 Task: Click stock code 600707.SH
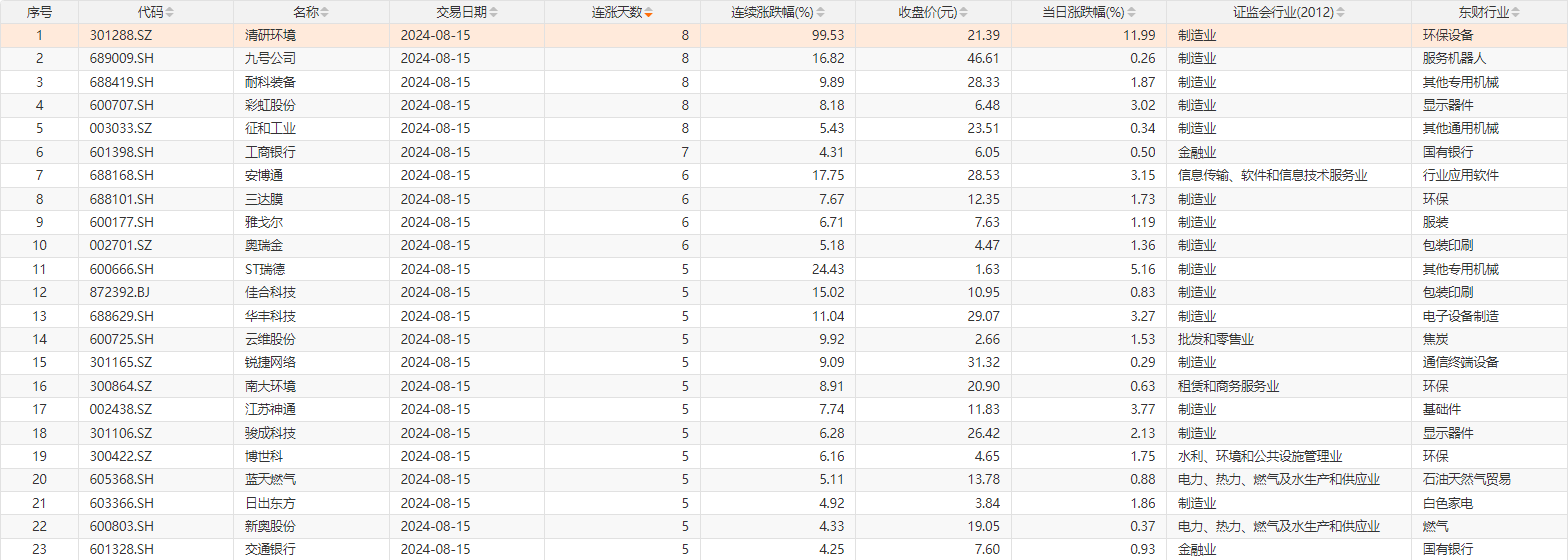coord(120,105)
